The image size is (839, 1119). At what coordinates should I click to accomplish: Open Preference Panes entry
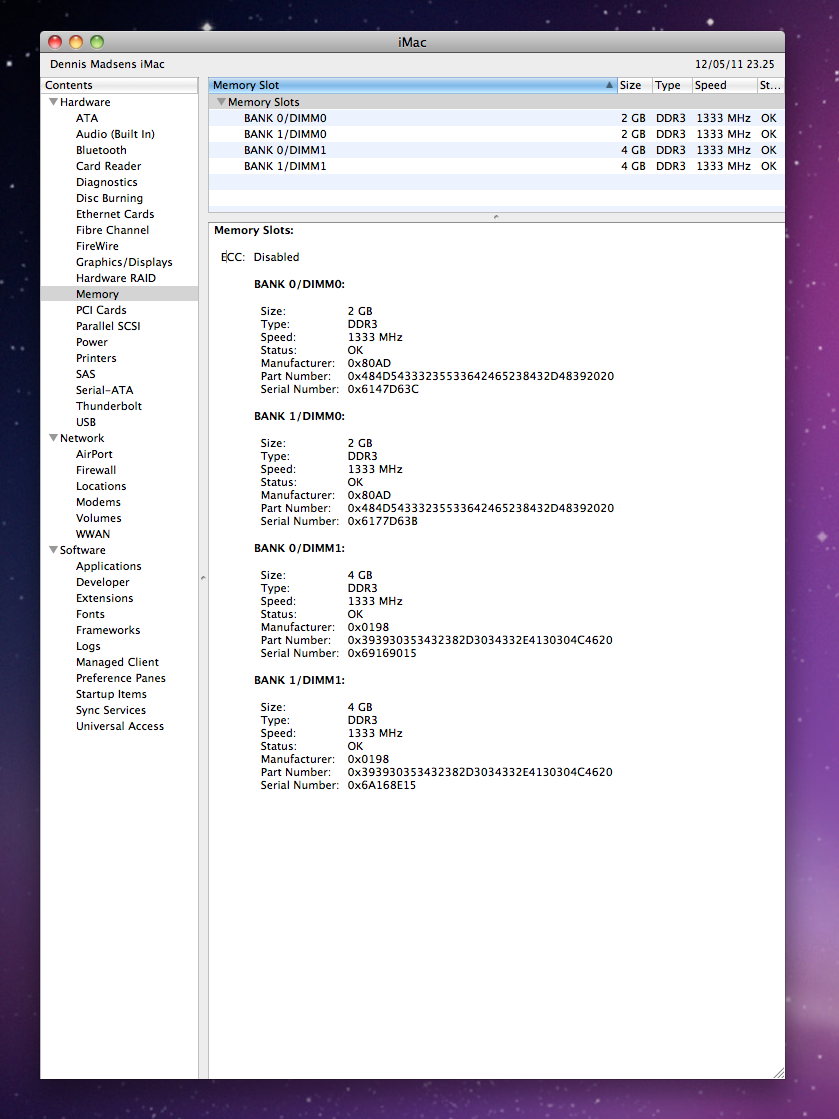tap(121, 678)
